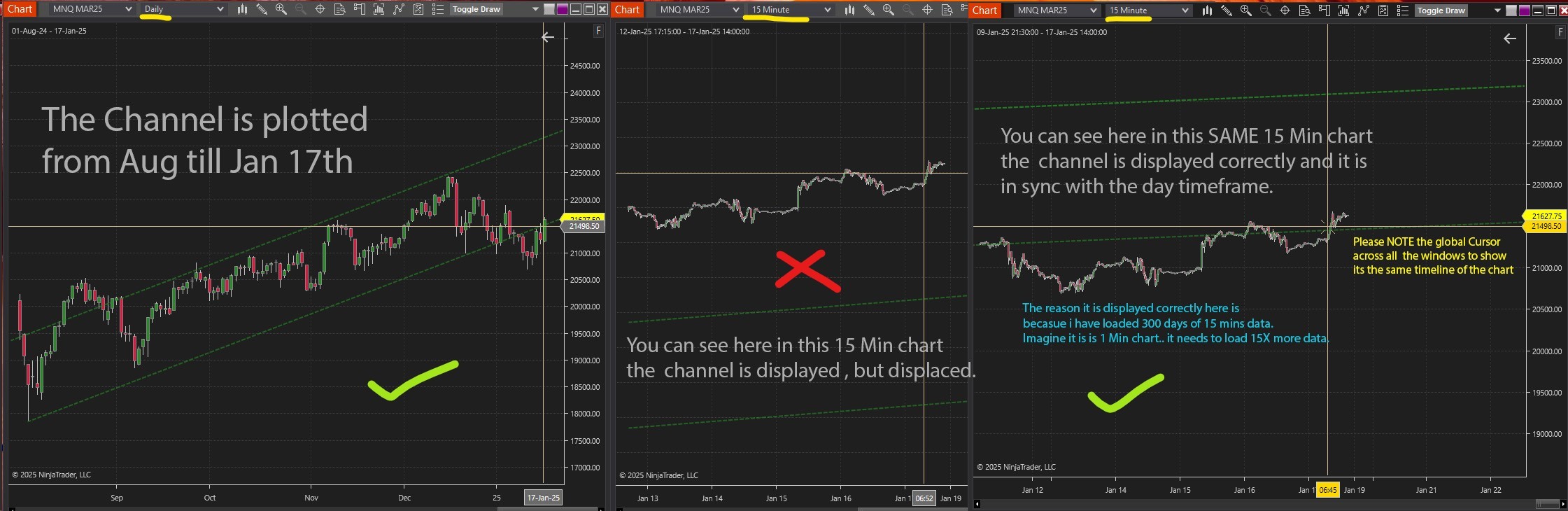
Task: Open Properties list icon in Daily chart toolbar
Action: (x=438, y=9)
